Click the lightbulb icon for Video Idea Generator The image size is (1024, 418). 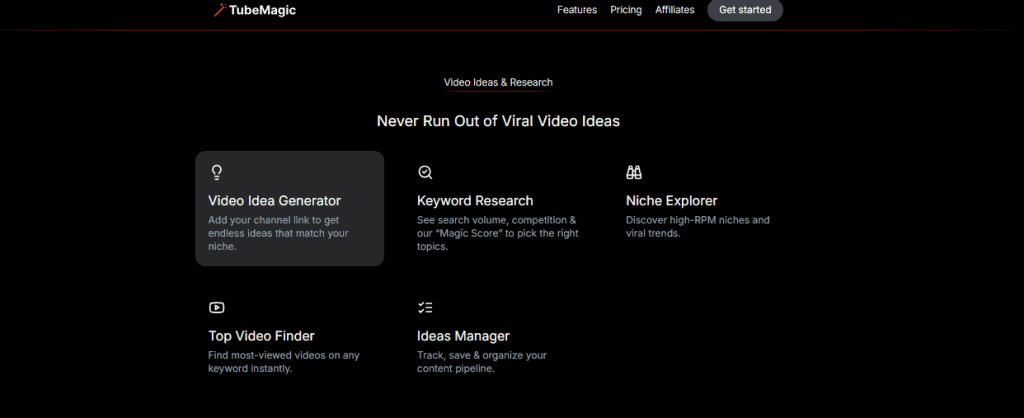tap(217, 172)
